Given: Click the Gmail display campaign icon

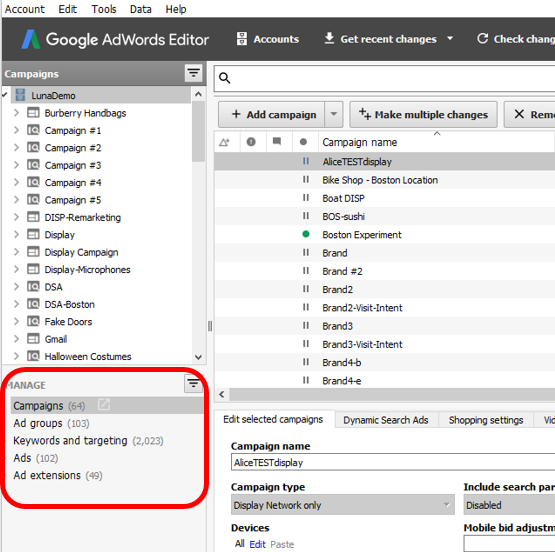Looking at the screenshot, I should tap(33, 339).
